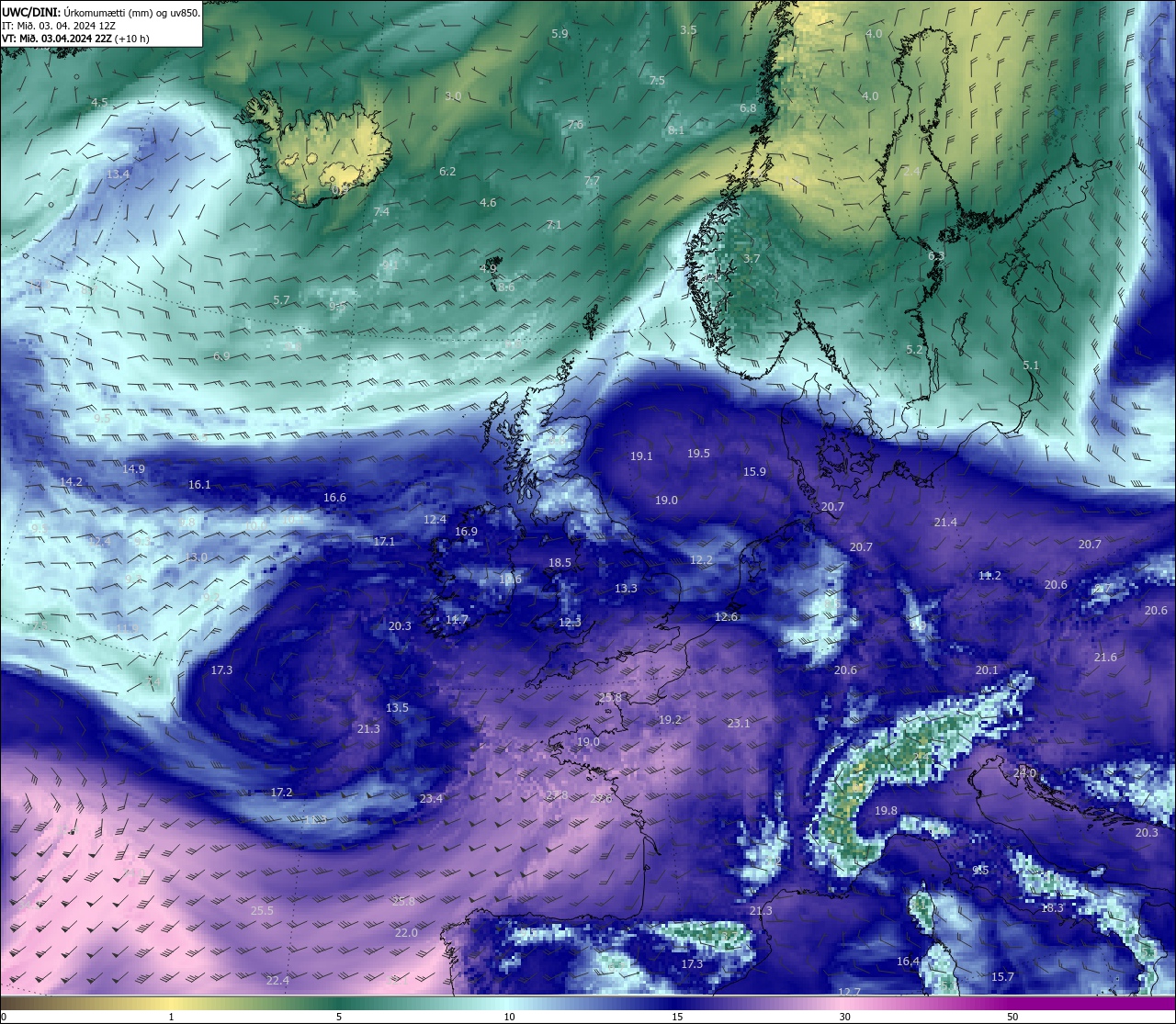The height and width of the screenshot is (1024, 1176).
Task: Click the UWC/DINI Úrkomumætti title line
Action: 101,12
